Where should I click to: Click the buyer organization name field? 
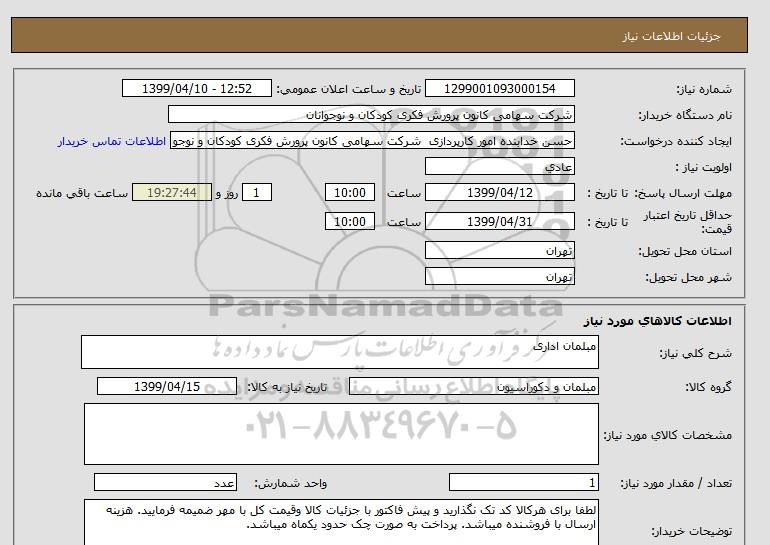coord(371,114)
